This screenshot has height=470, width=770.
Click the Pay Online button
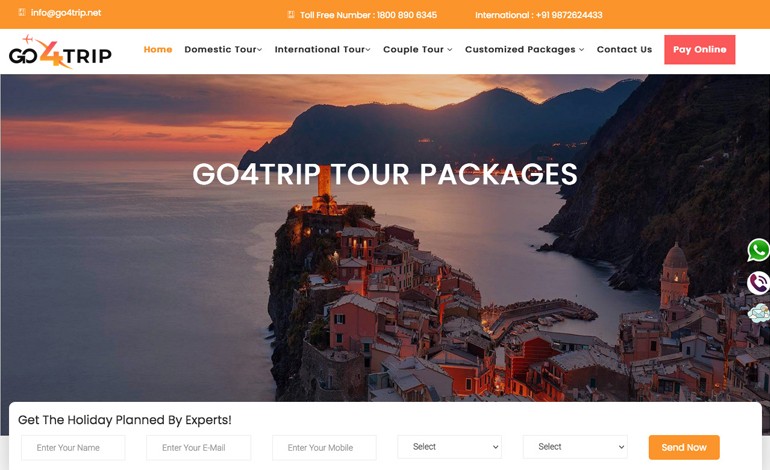700,50
